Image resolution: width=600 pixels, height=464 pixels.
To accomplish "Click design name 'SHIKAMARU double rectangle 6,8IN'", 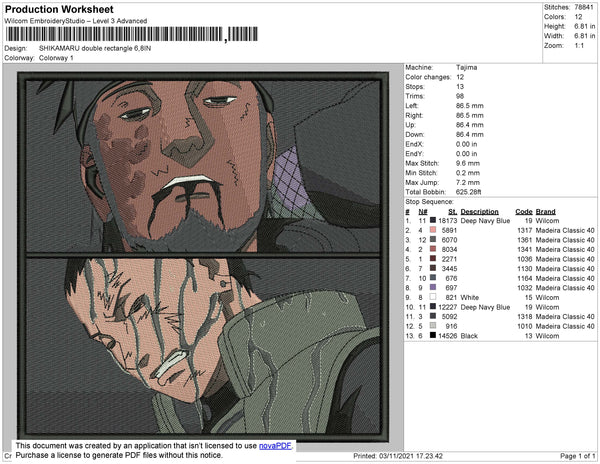I will coord(95,49).
